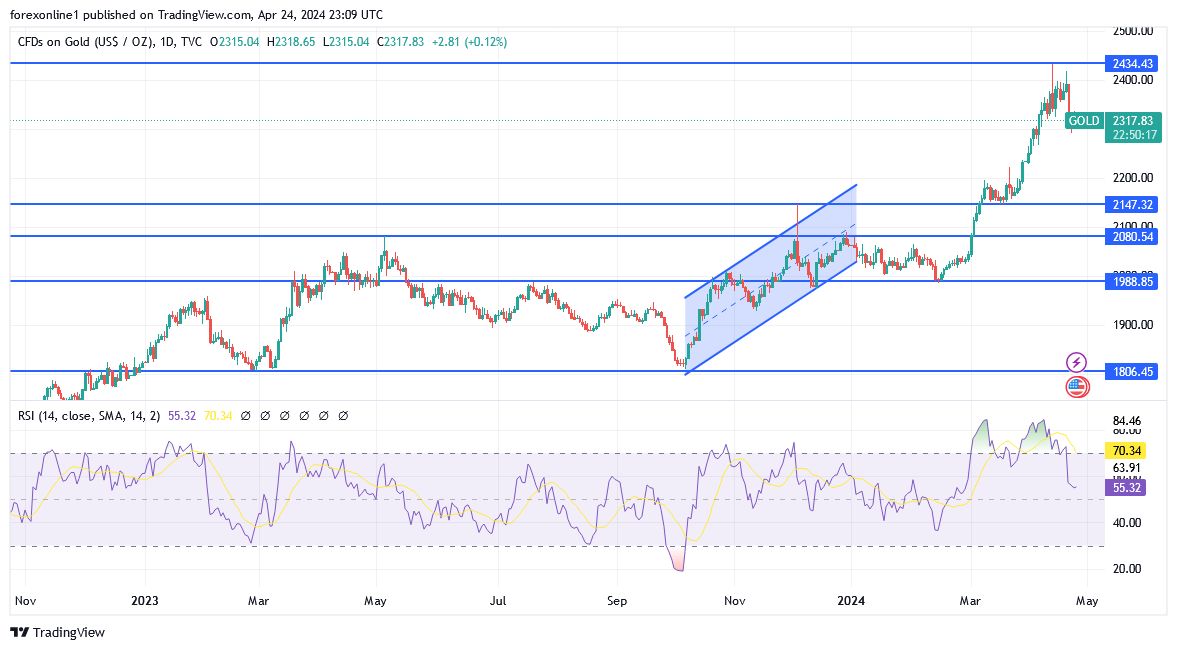Open the flag icon near the price scale
The height and width of the screenshot is (650, 1177).
pyautogui.click(x=1077, y=386)
